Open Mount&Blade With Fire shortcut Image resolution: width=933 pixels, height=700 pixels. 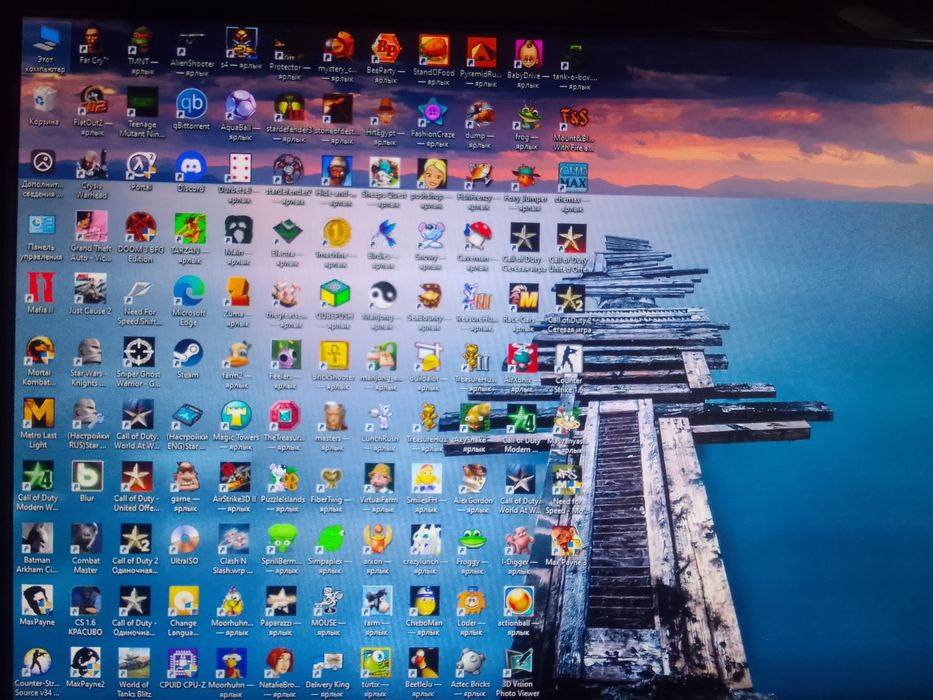[573, 117]
